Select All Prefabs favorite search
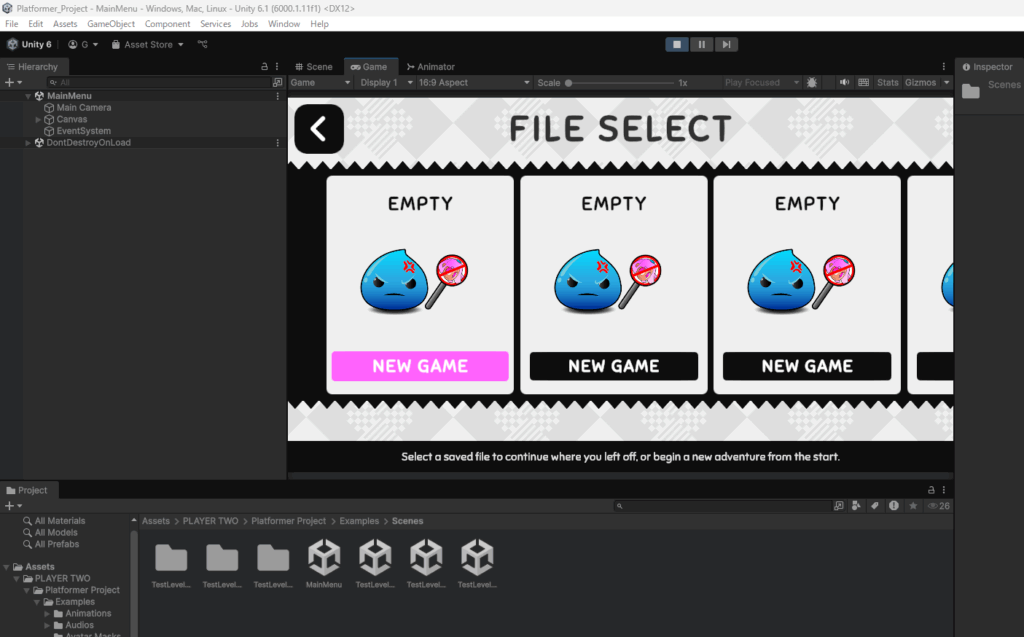1024x637 pixels. (x=51, y=544)
